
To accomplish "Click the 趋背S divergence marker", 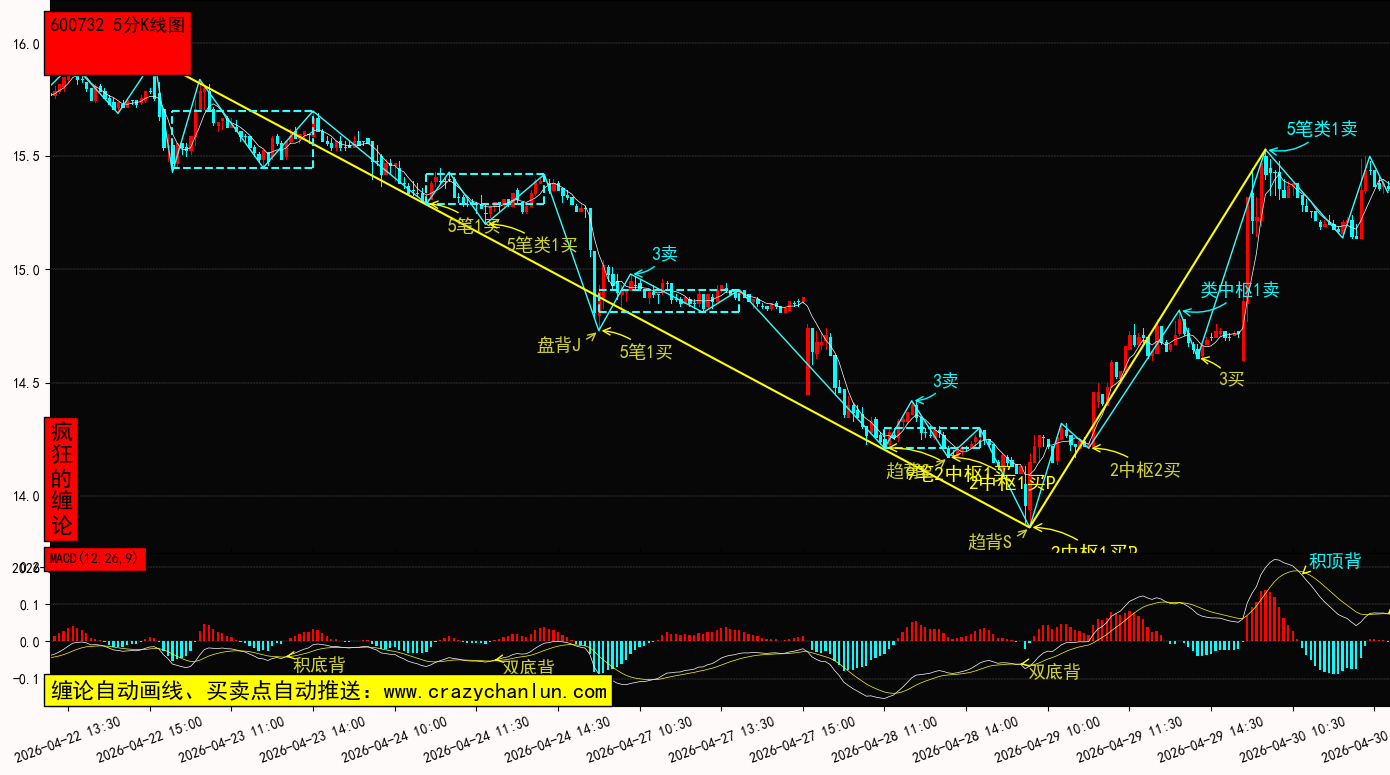I will 990,542.
